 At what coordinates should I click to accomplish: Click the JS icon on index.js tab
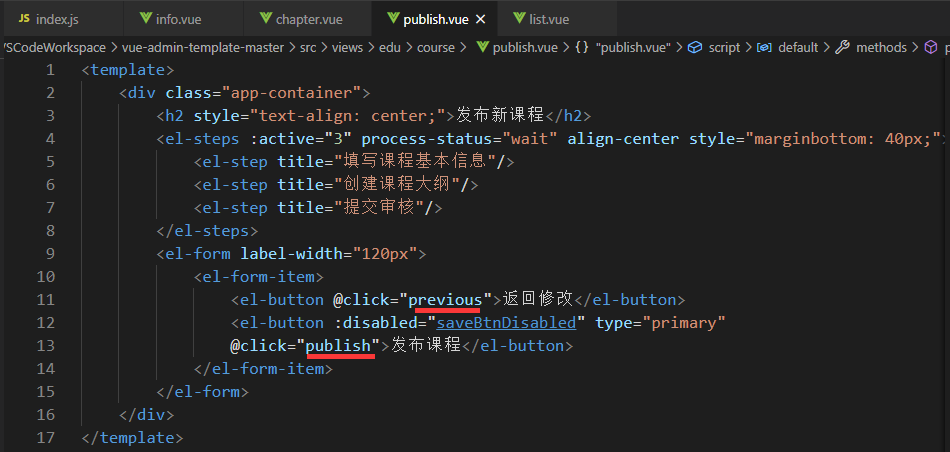click(x=24, y=19)
